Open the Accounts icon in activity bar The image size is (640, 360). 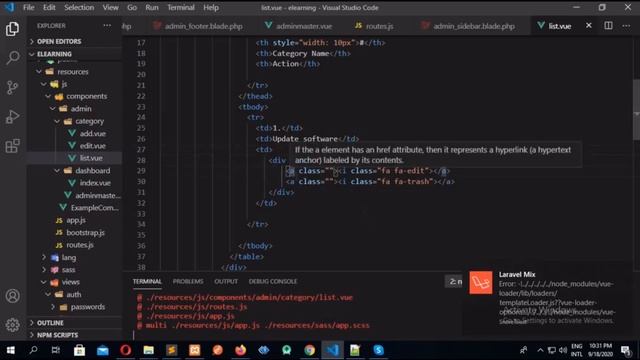point(12,296)
